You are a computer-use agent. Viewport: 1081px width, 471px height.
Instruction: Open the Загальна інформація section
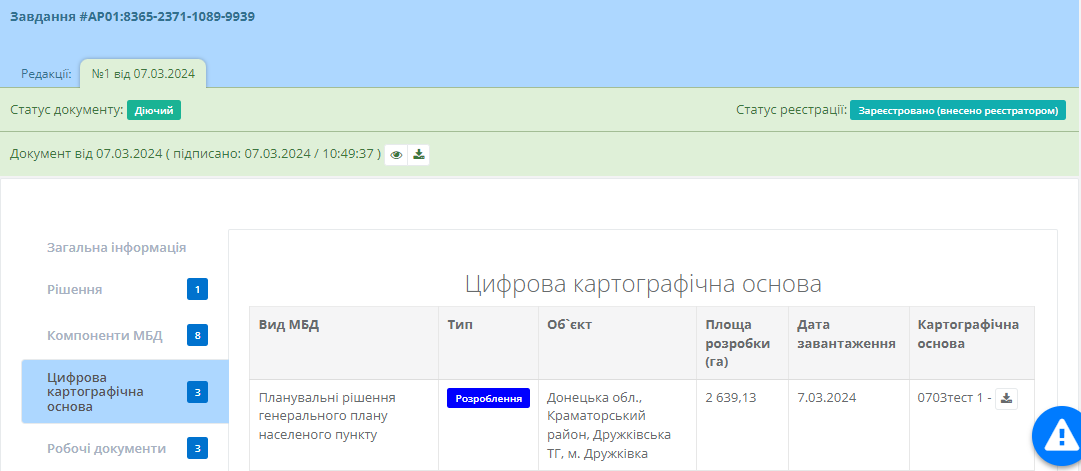tap(116, 248)
